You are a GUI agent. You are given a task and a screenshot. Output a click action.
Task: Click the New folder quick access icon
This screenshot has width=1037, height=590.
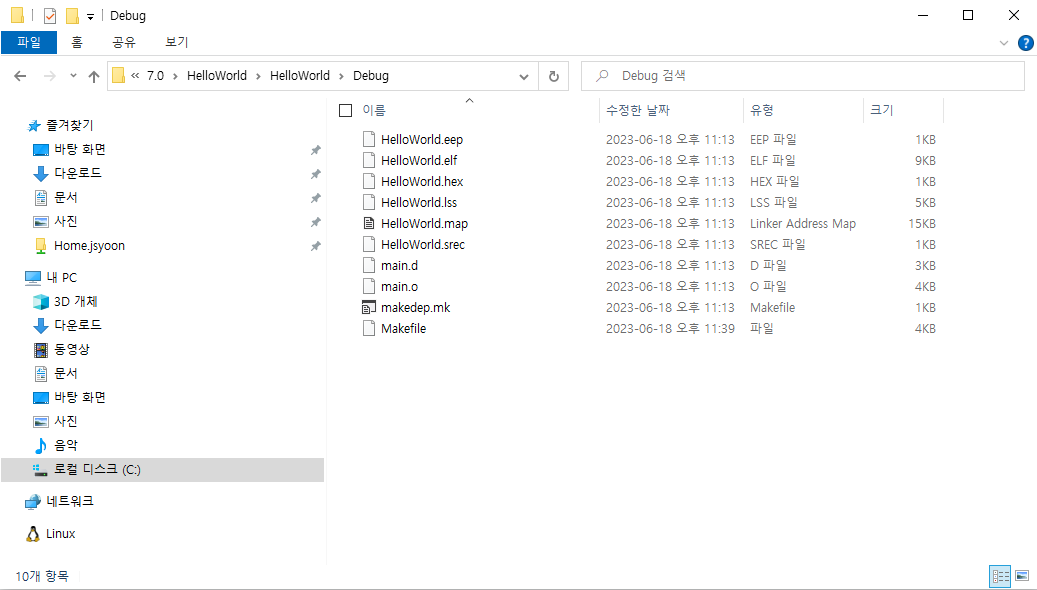[x=72, y=15]
